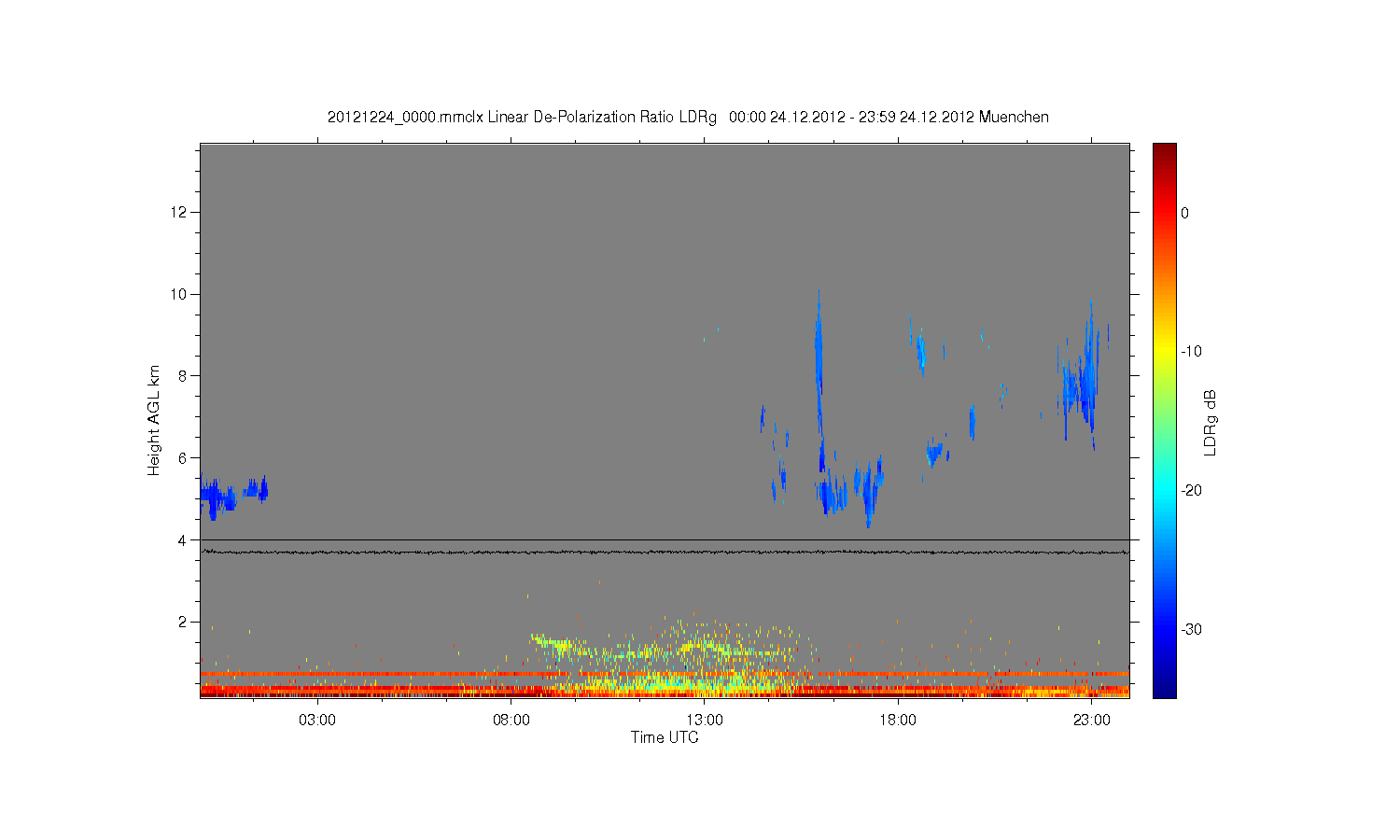Click the 'Time UTC' axis label
The width and height of the screenshot is (1400, 840).
pyautogui.click(x=665, y=737)
